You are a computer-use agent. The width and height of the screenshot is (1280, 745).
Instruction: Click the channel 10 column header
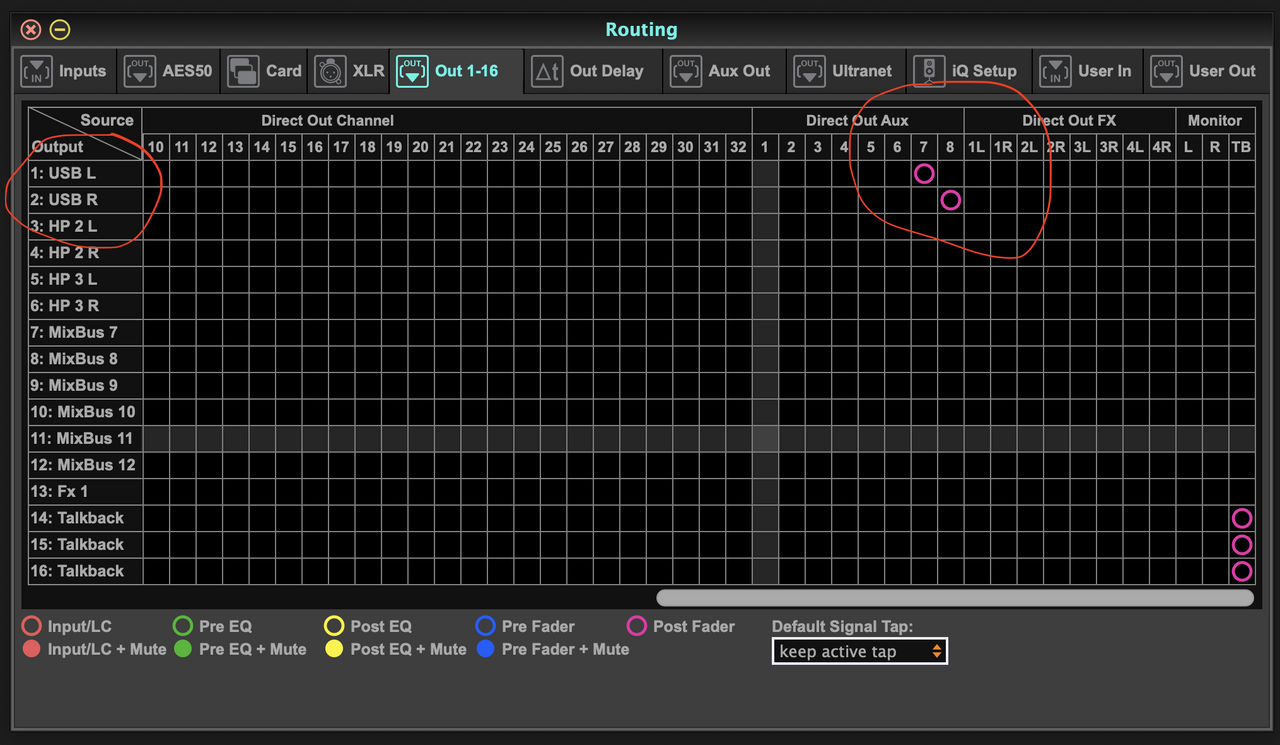156,147
